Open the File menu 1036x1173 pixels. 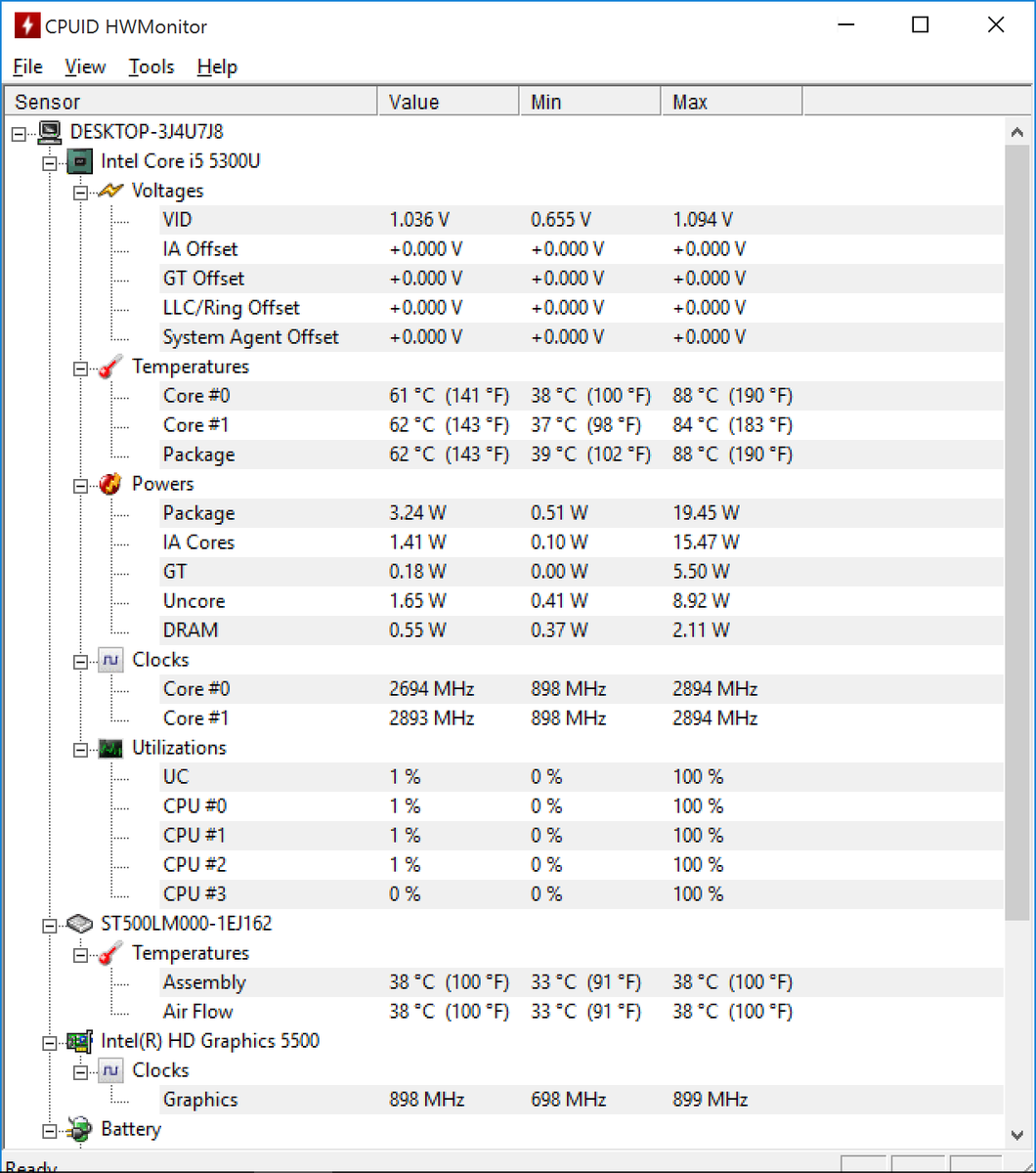[28, 66]
